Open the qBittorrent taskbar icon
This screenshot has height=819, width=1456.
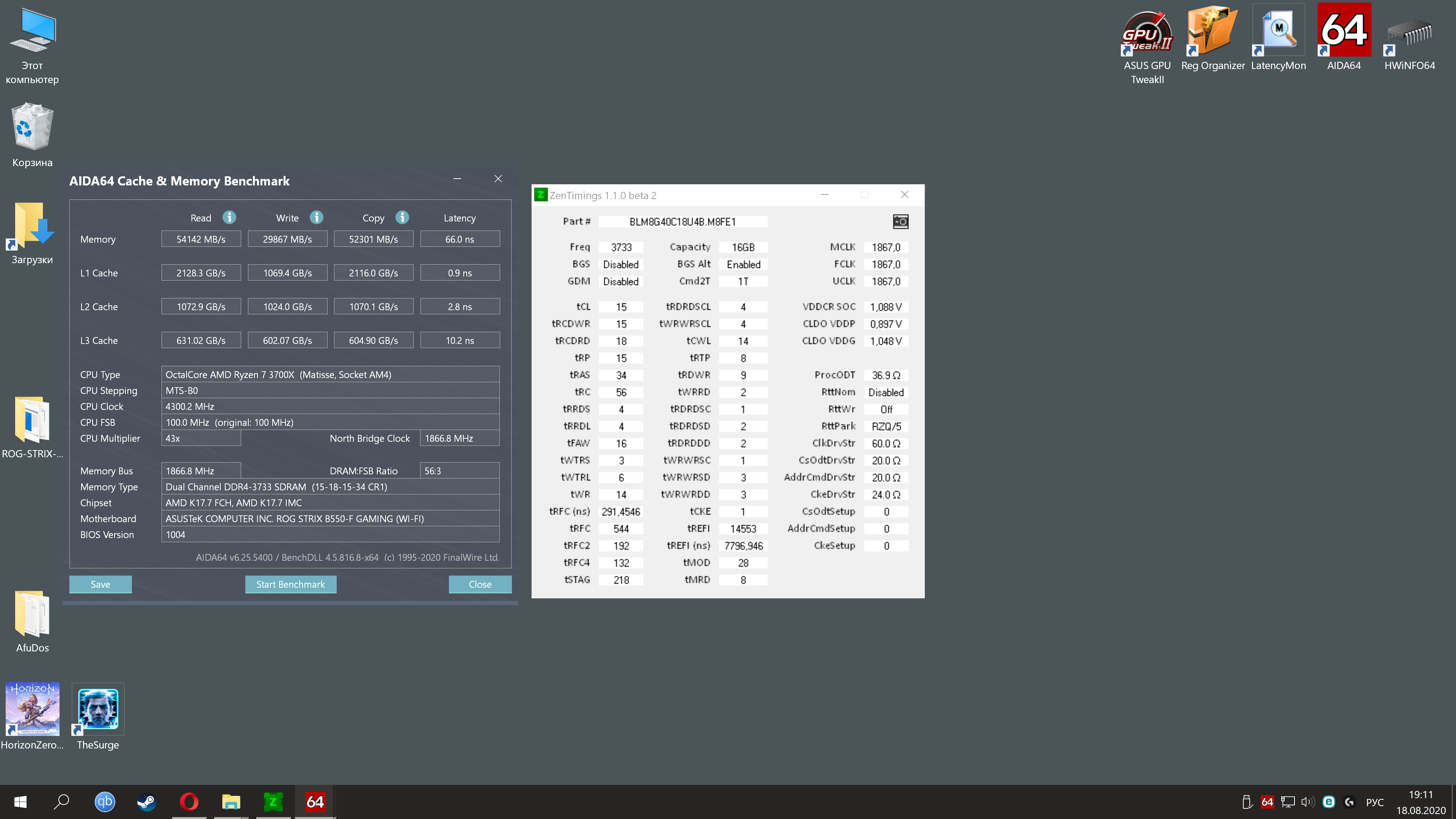pos(105,802)
